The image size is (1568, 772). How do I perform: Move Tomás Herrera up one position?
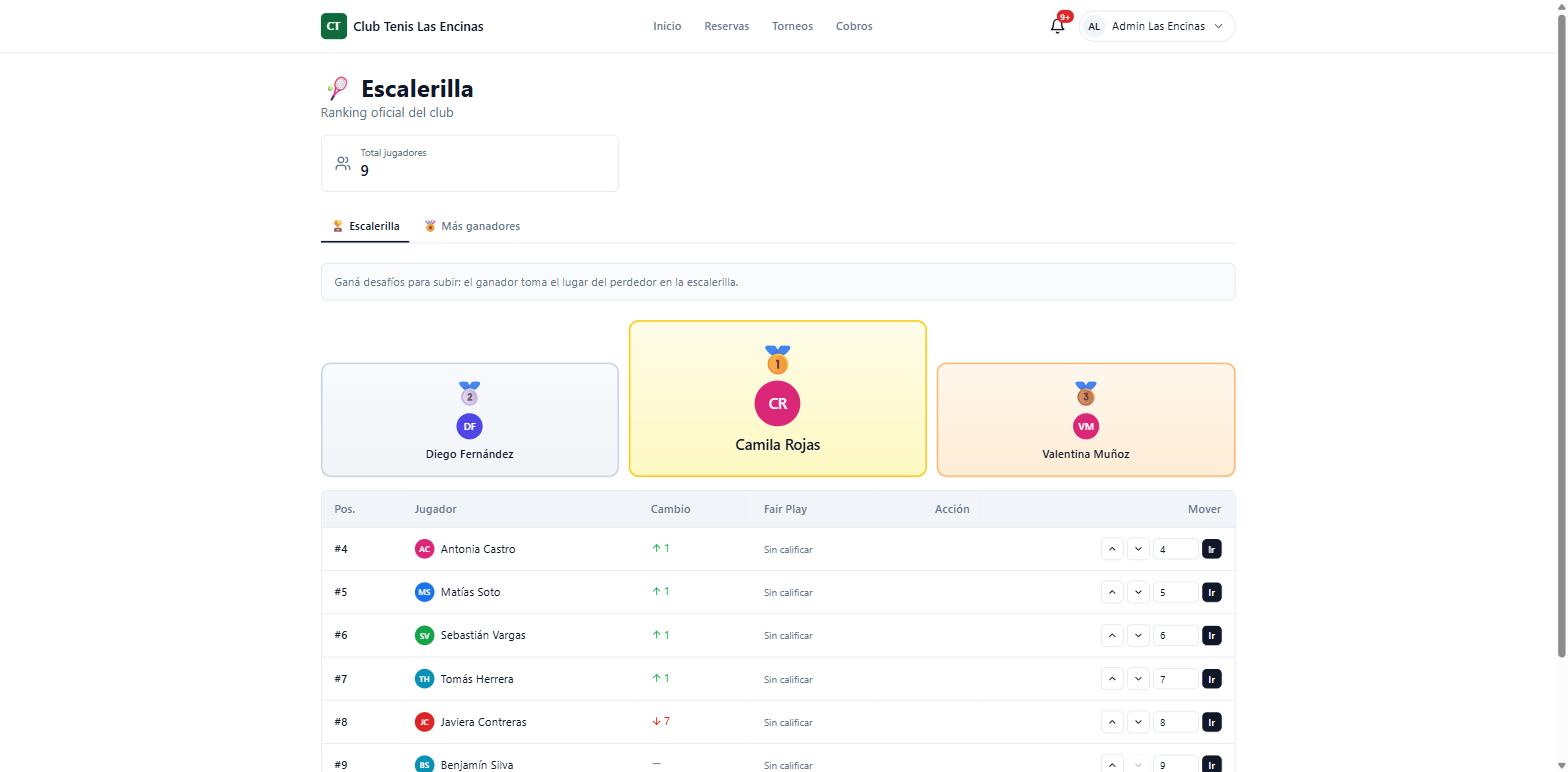point(1112,679)
